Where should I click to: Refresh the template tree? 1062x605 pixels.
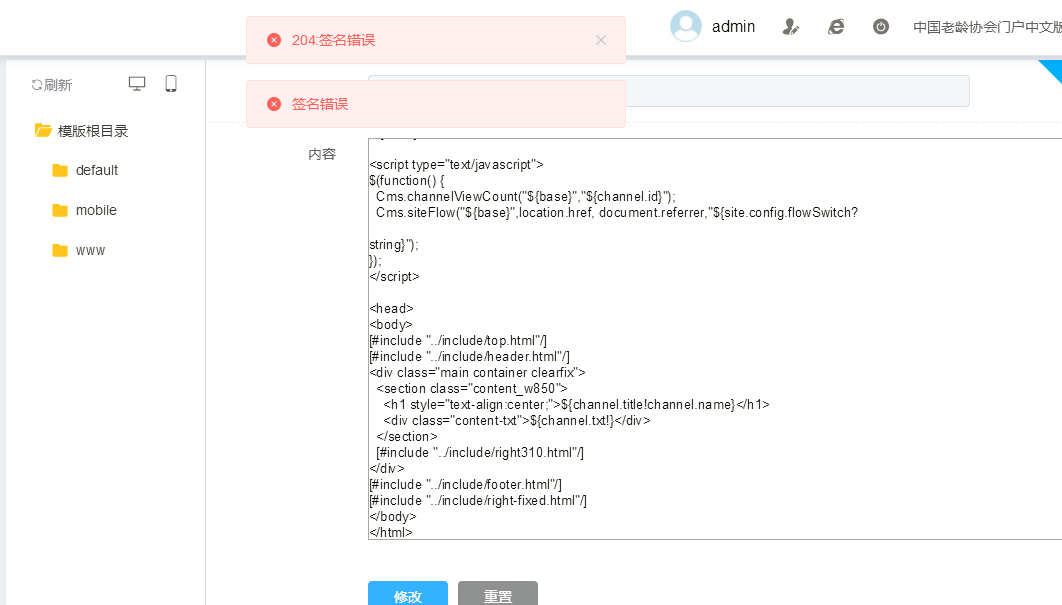click(51, 85)
